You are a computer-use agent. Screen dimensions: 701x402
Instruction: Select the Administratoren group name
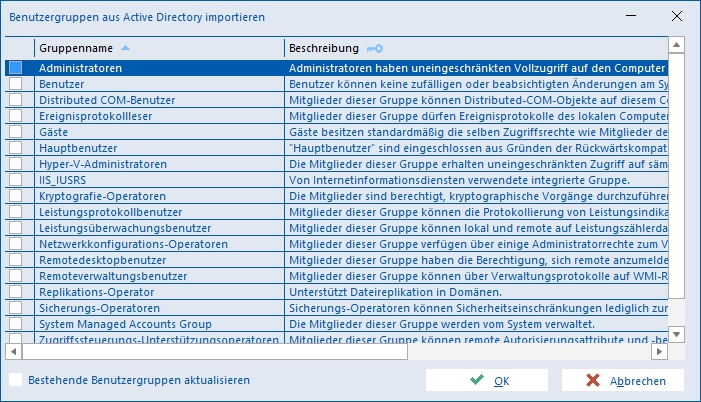coord(80,68)
